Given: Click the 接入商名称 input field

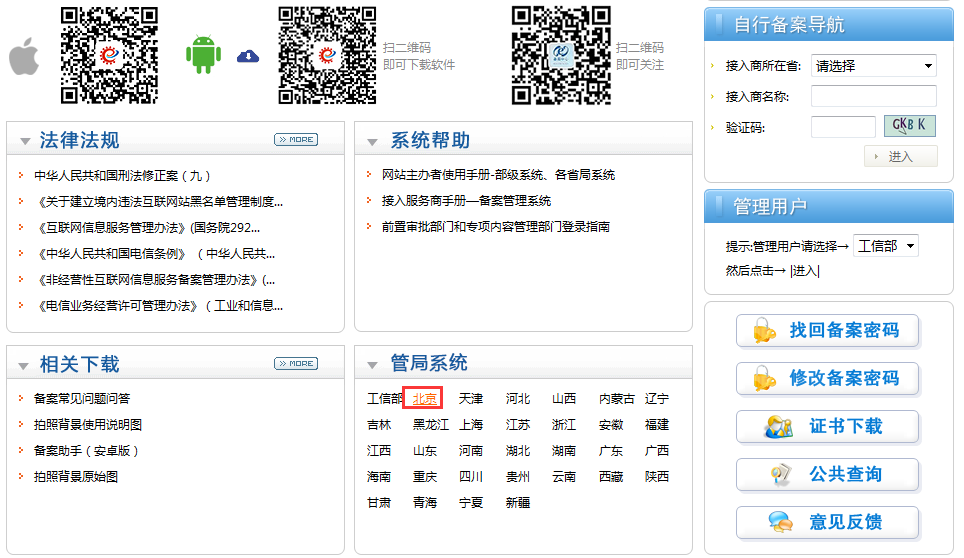Looking at the screenshot, I should click(873, 97).
